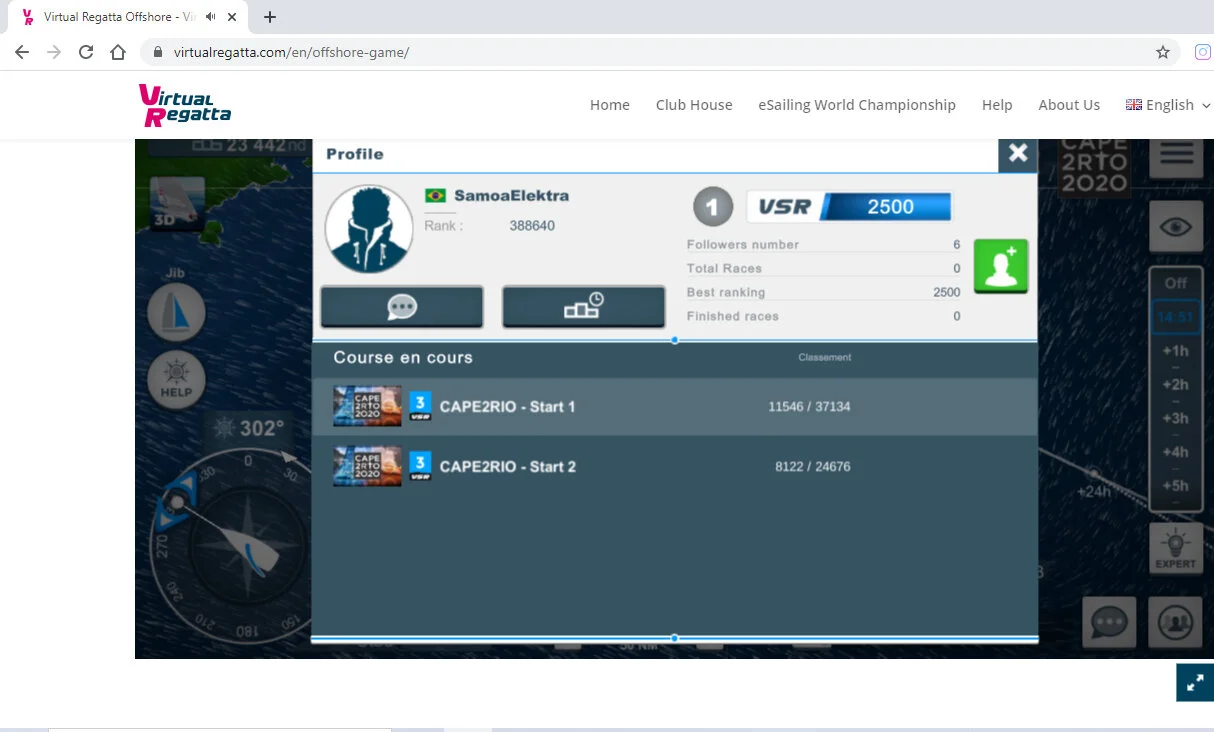Click the VSR 3 badge for Start 2

[x=421, y=466]
